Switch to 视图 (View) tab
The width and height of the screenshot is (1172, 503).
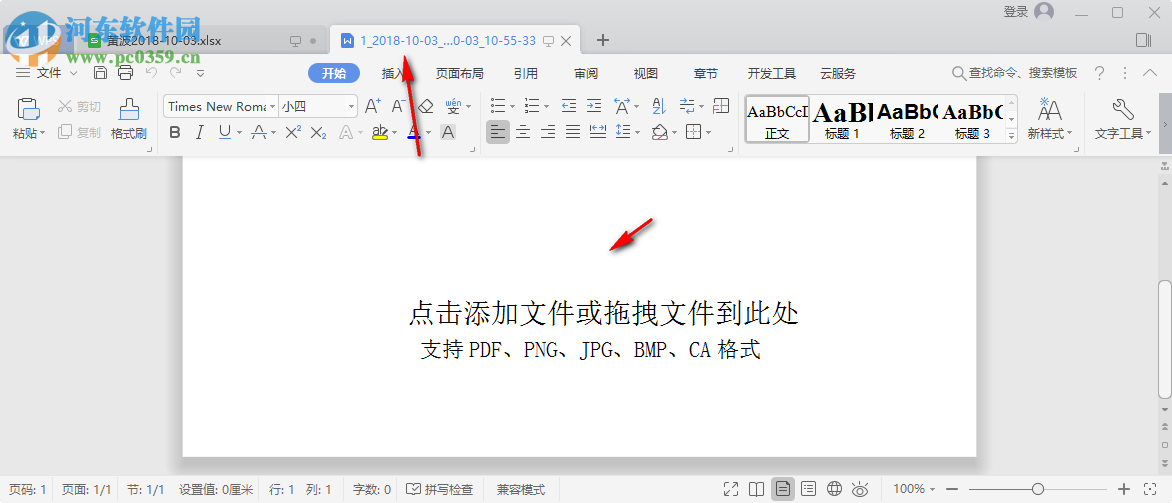(646, 73)
